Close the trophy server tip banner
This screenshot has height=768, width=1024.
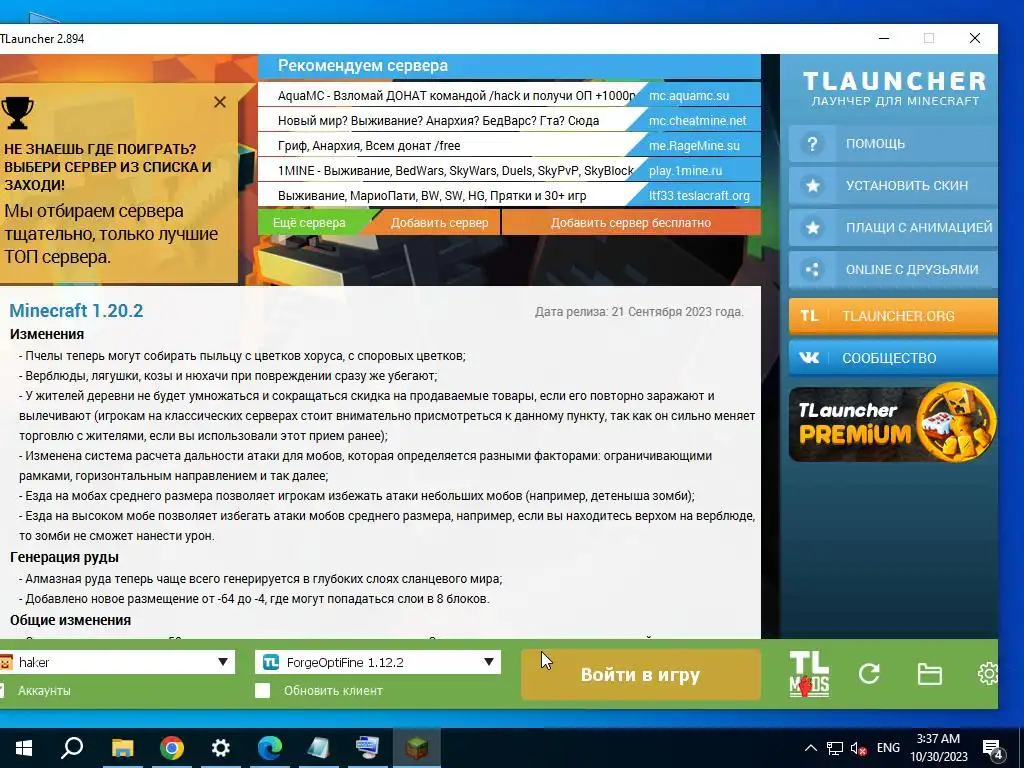220,102
